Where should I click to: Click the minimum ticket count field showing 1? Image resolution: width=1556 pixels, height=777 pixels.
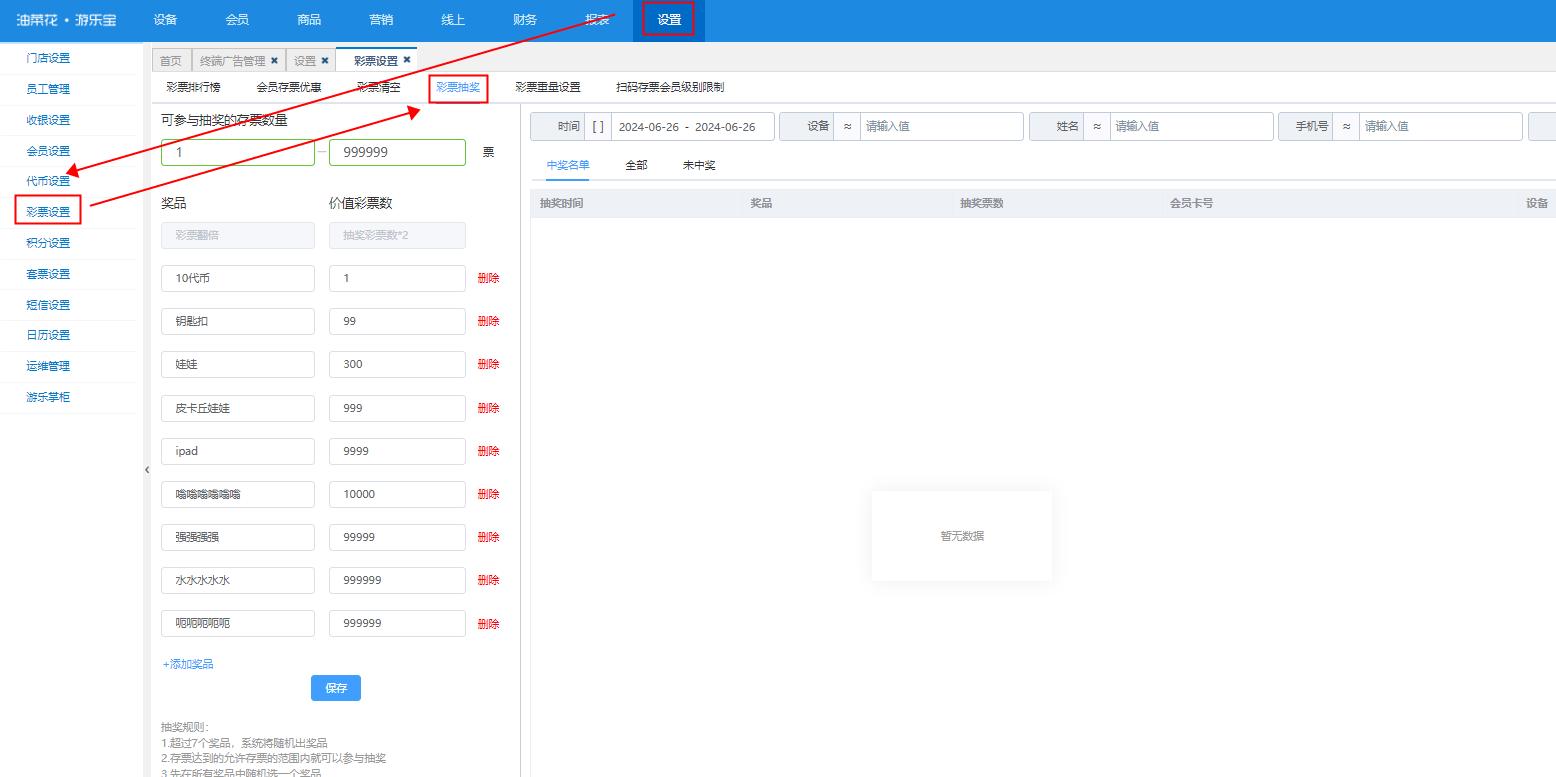tap(238, 152)
